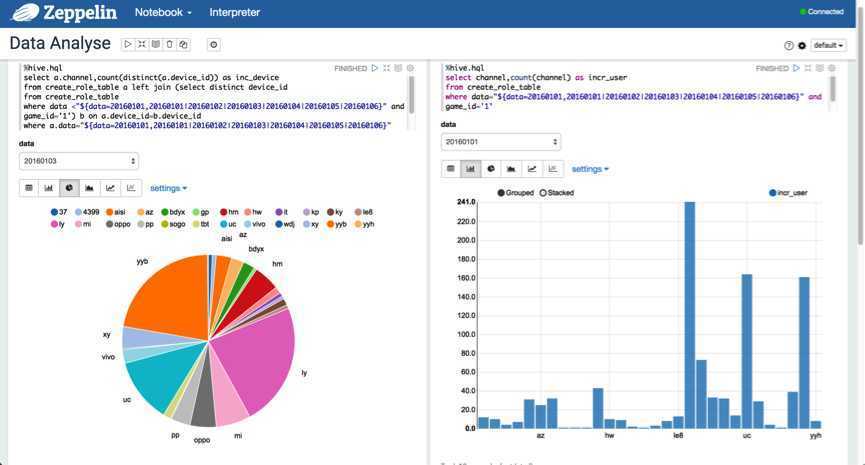Select the Grouped bar mode radio
Screen dimensions: 865x465
pyautogui.click(x=516, y=193)
